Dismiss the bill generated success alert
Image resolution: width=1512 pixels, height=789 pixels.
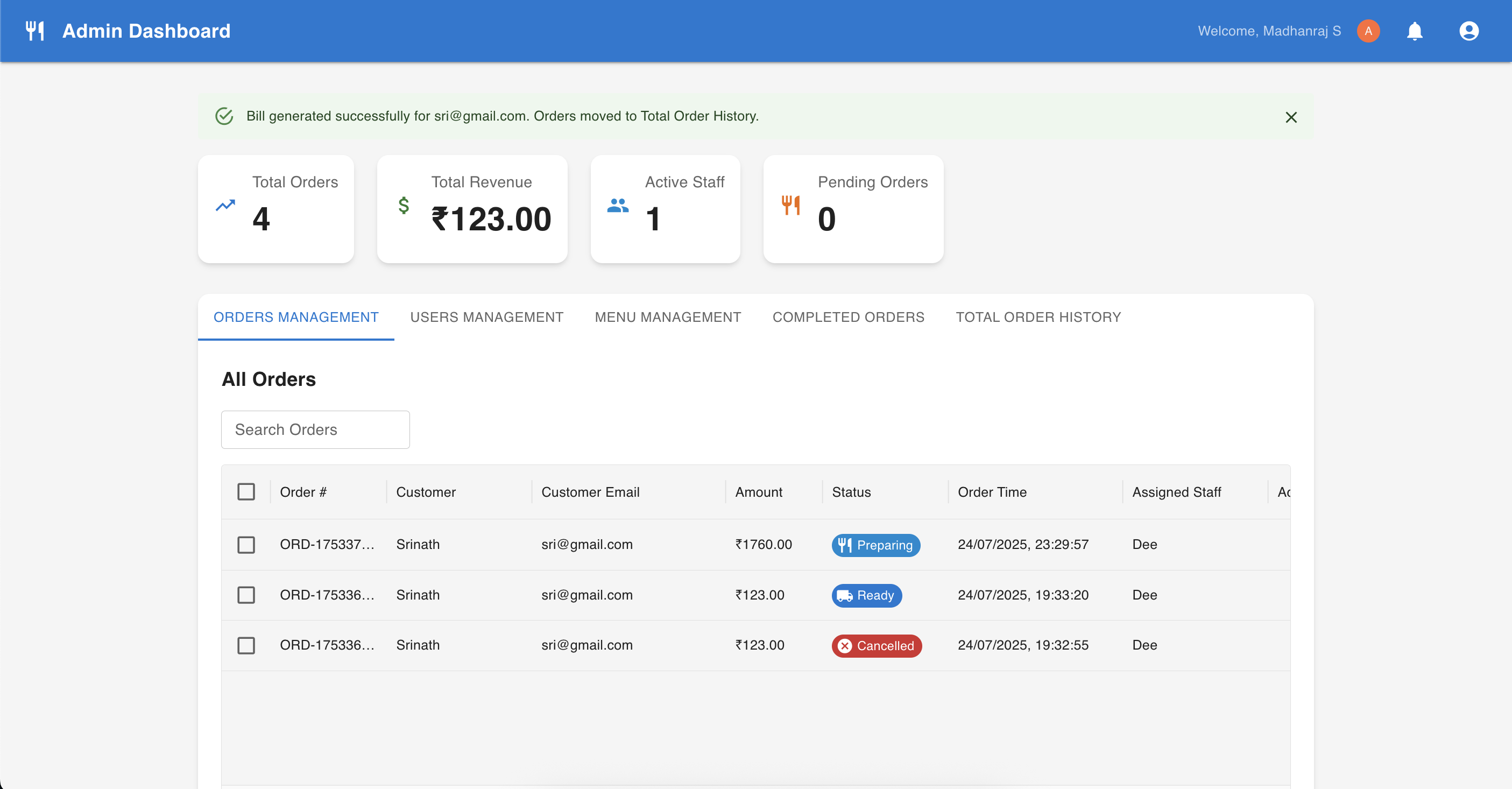pyautogui.click(x=1291, y=117)
